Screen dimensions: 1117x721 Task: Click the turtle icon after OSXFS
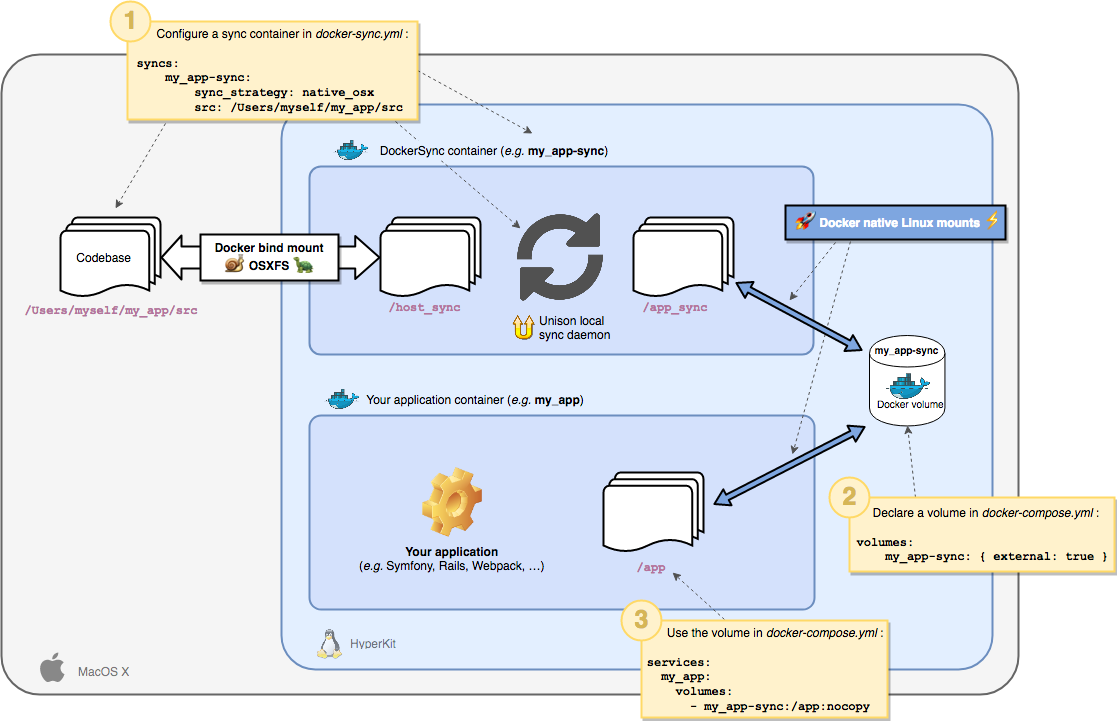[304, 265]
